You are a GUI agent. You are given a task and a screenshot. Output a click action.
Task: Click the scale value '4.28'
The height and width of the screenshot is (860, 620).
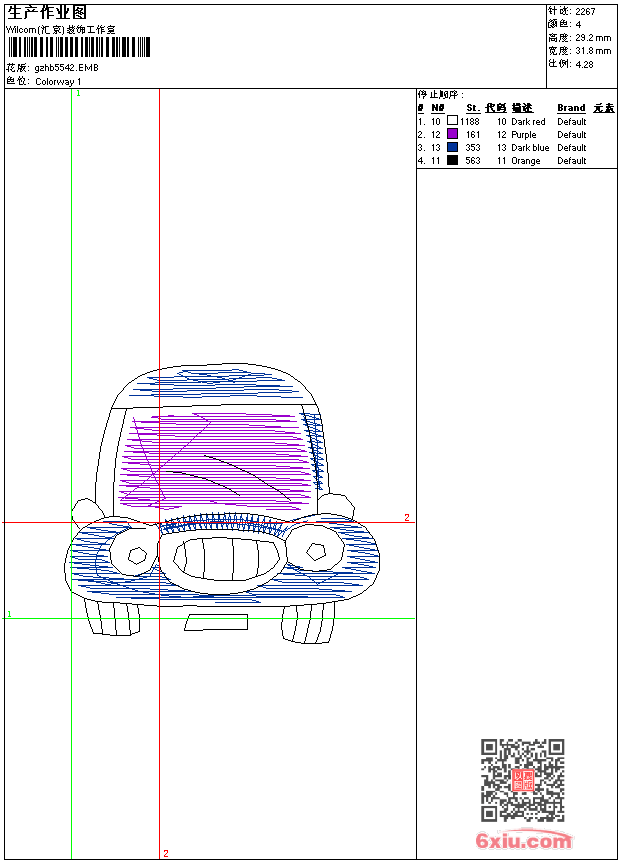point(584,64)
